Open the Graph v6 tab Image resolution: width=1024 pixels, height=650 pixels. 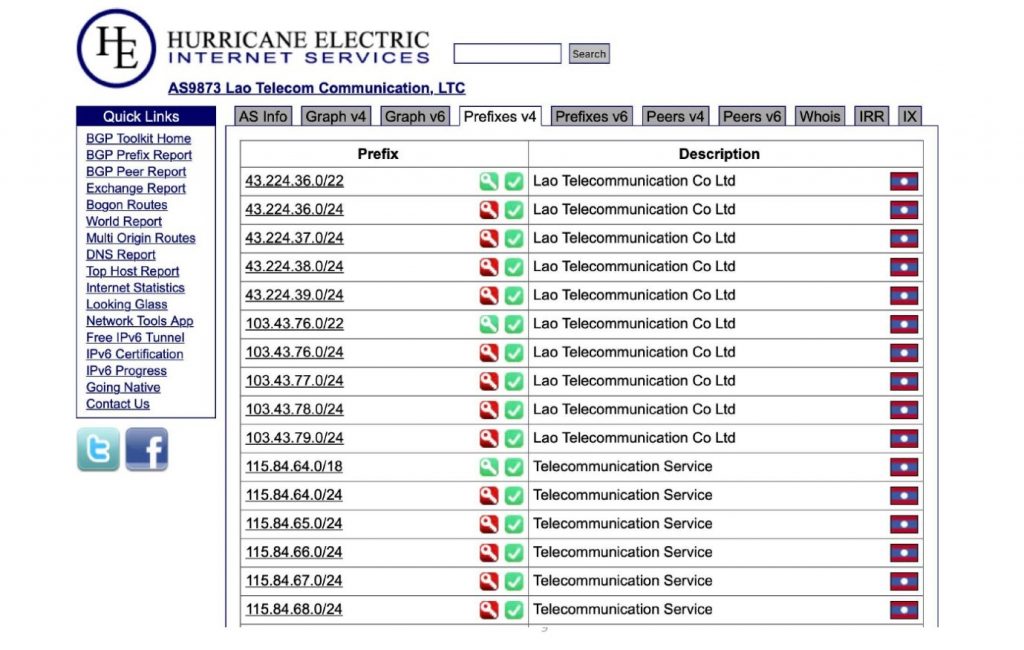415,116
